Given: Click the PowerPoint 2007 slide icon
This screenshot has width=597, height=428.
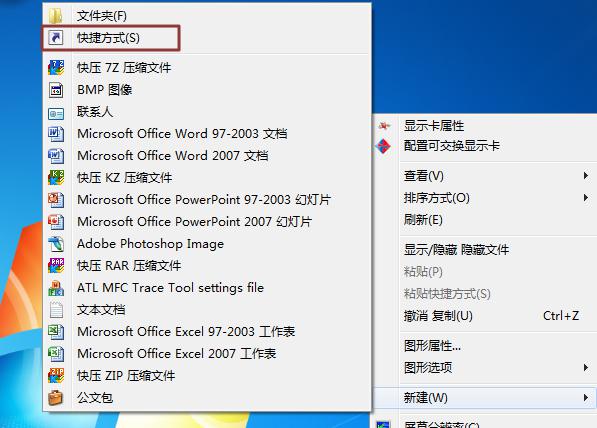Looking at the screenshot, I should tap(56, 222).
